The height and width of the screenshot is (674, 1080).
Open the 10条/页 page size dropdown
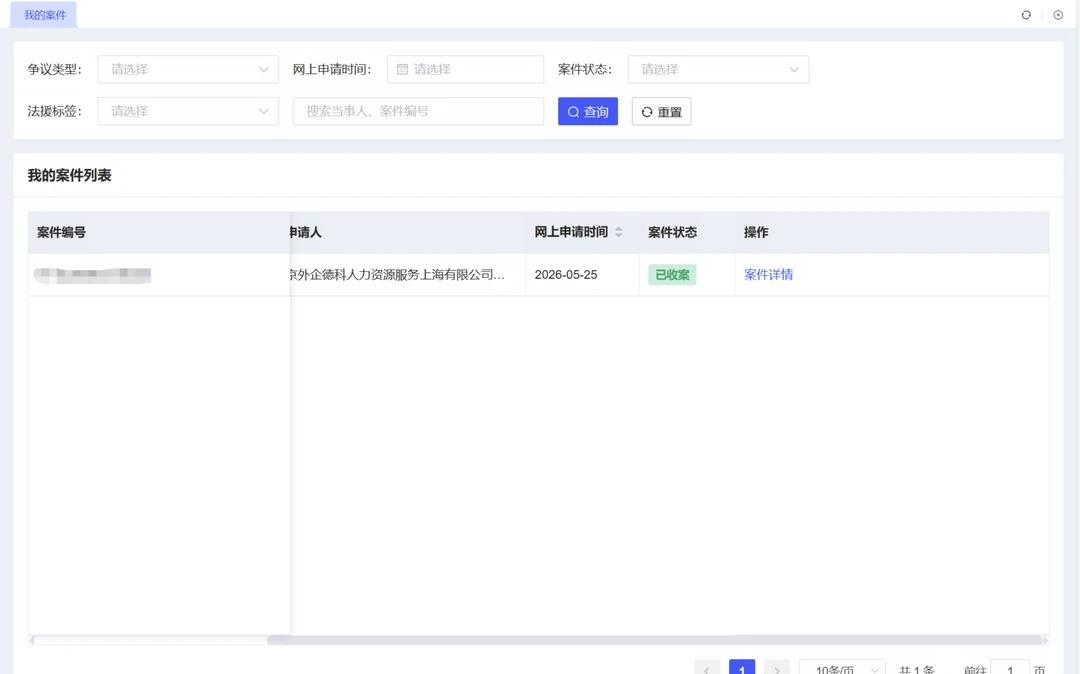[842, 668]
